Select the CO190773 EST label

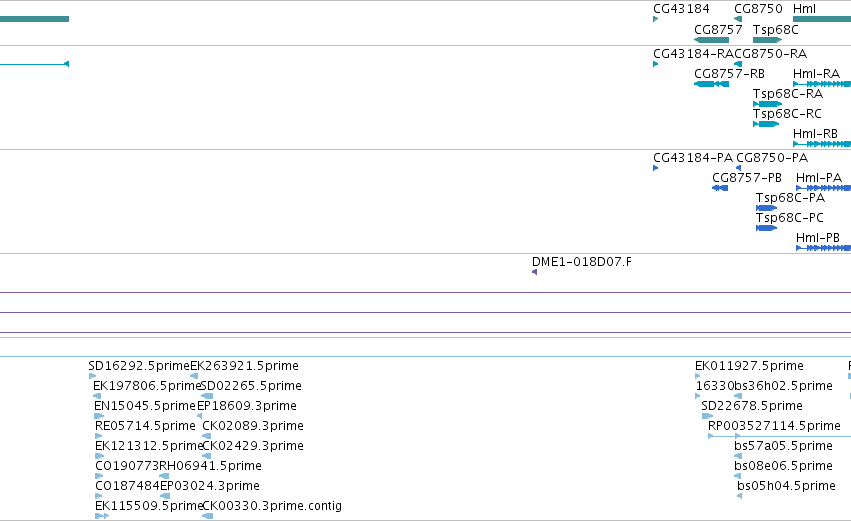pos(127,467)
